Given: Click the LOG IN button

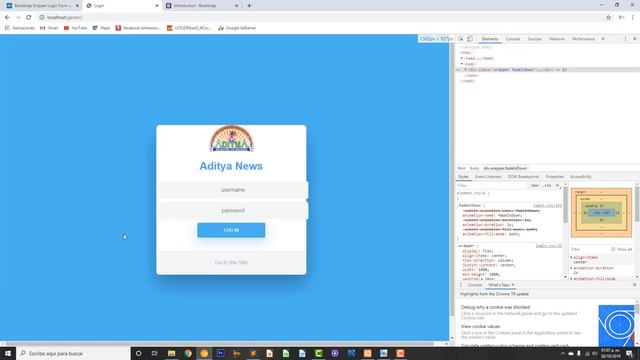Looking at the screenshot, I should click(231, 230).
